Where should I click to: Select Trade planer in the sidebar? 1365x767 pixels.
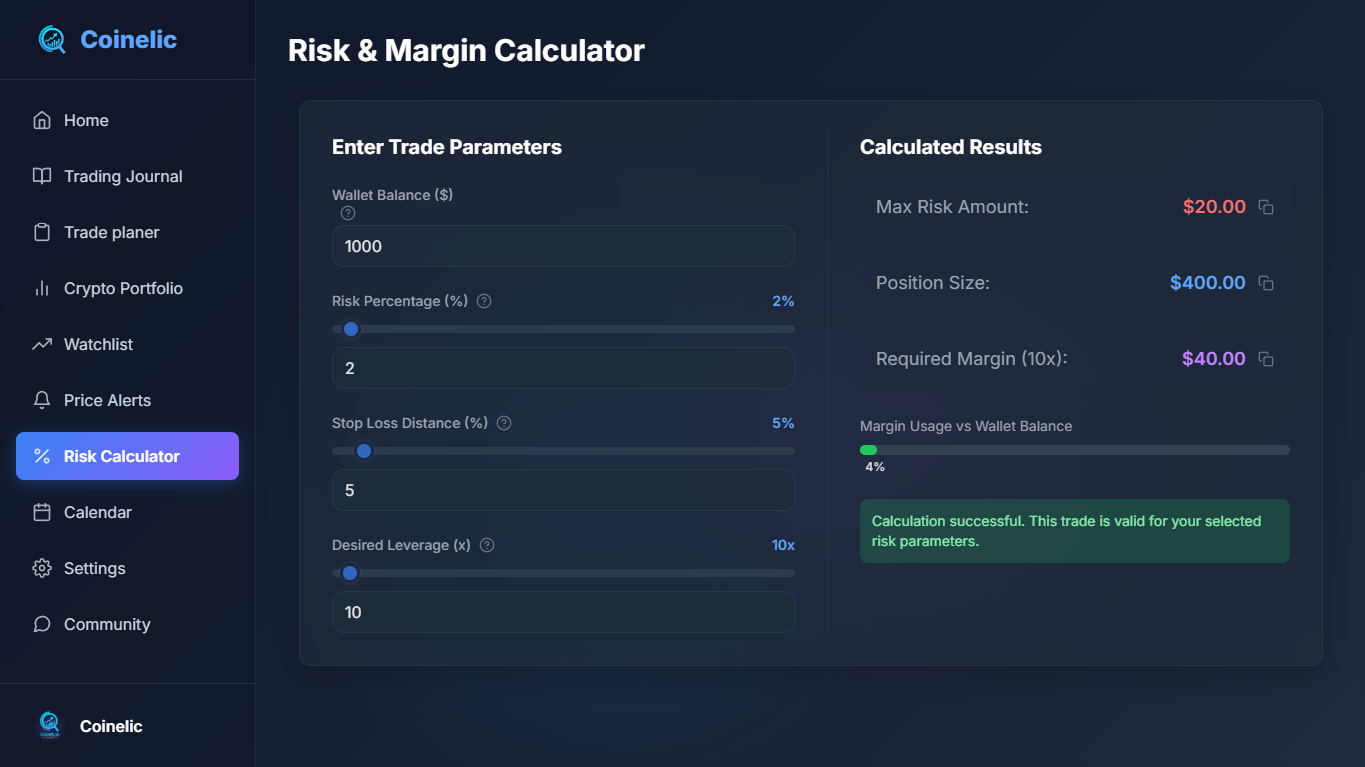[111, 232]
